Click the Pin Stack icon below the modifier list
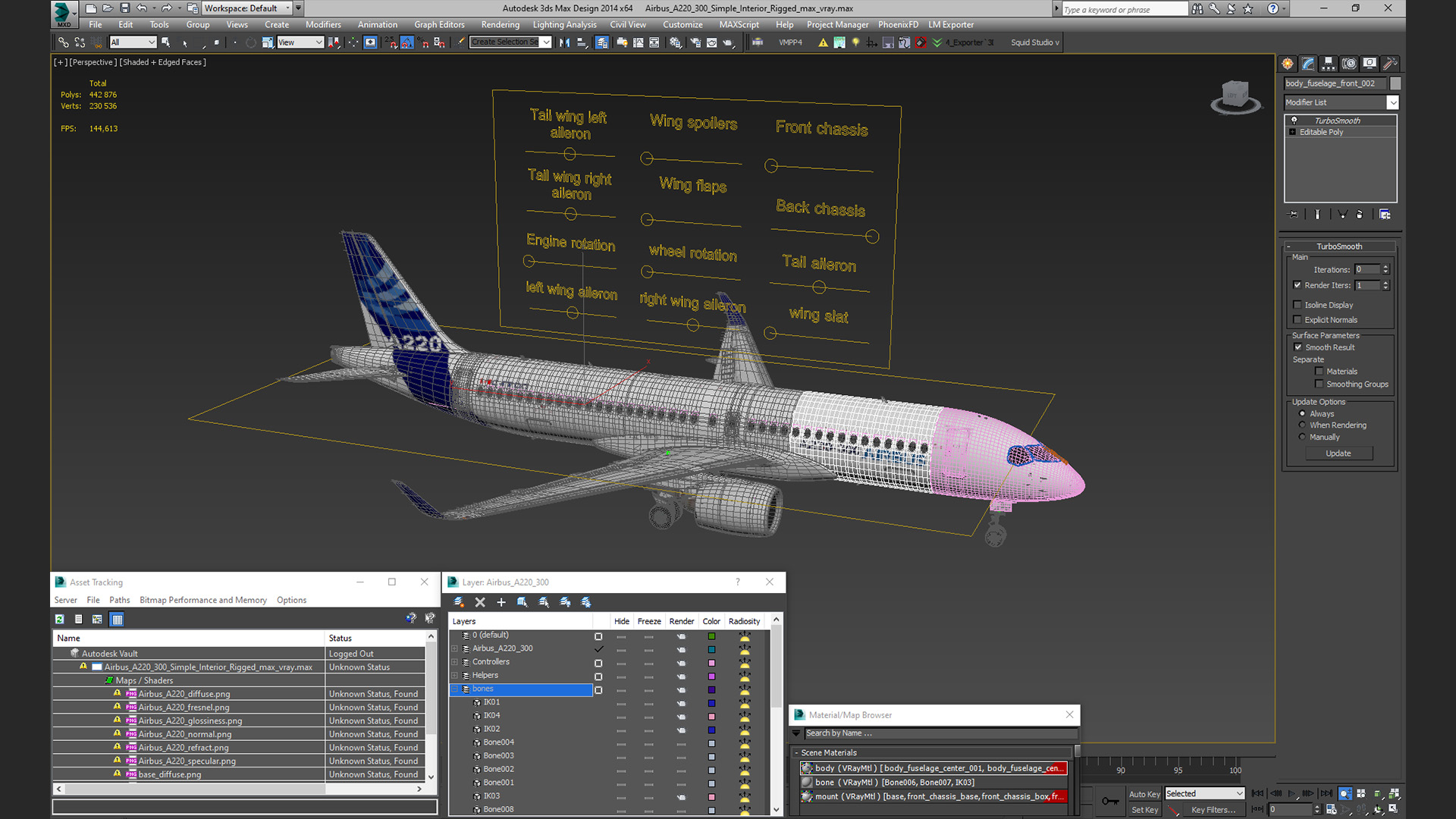 1294,215
